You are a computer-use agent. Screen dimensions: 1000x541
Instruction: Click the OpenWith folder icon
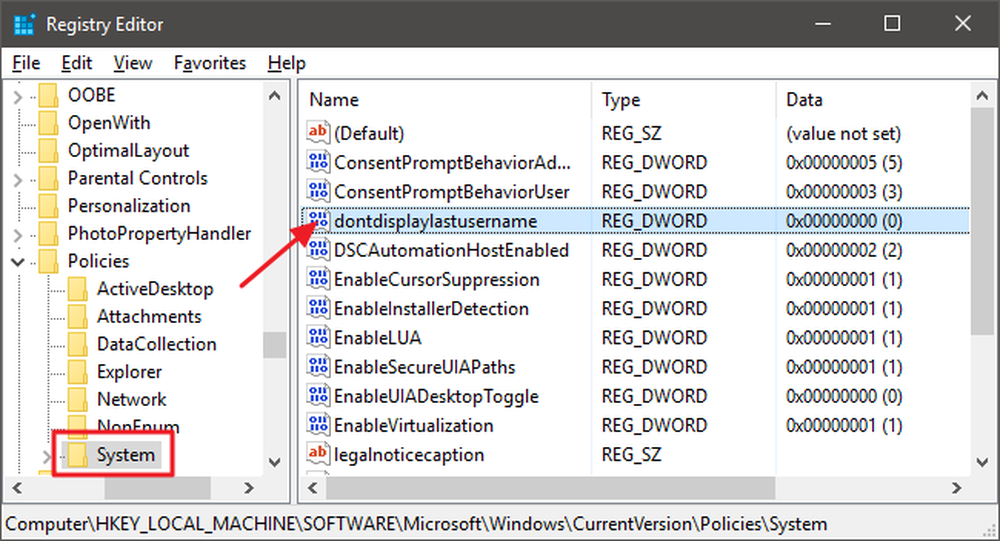tap(48, 122)
